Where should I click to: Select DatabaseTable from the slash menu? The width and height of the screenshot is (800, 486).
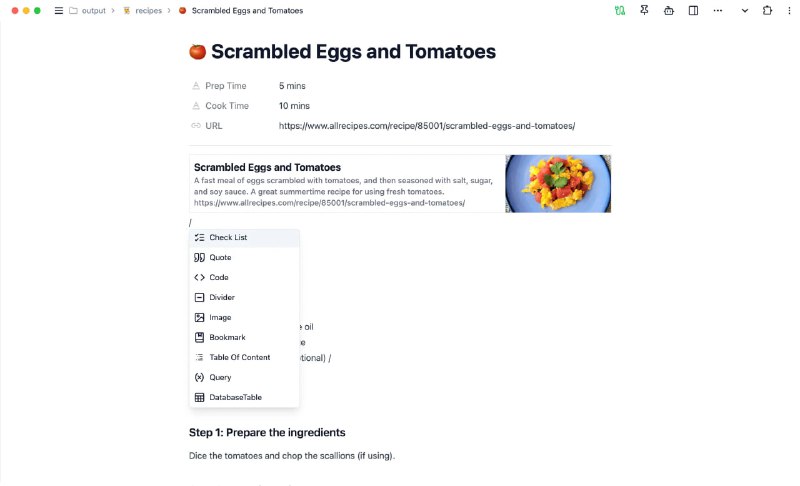pyautogui.click(x=244, y=397)
